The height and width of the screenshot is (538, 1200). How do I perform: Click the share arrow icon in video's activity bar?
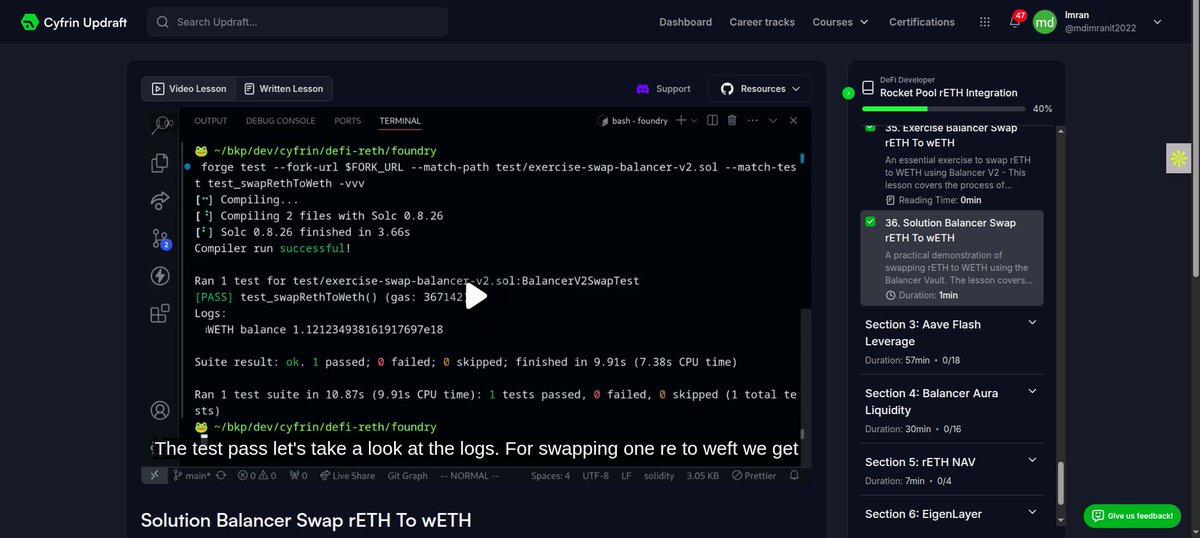[160, 201]
